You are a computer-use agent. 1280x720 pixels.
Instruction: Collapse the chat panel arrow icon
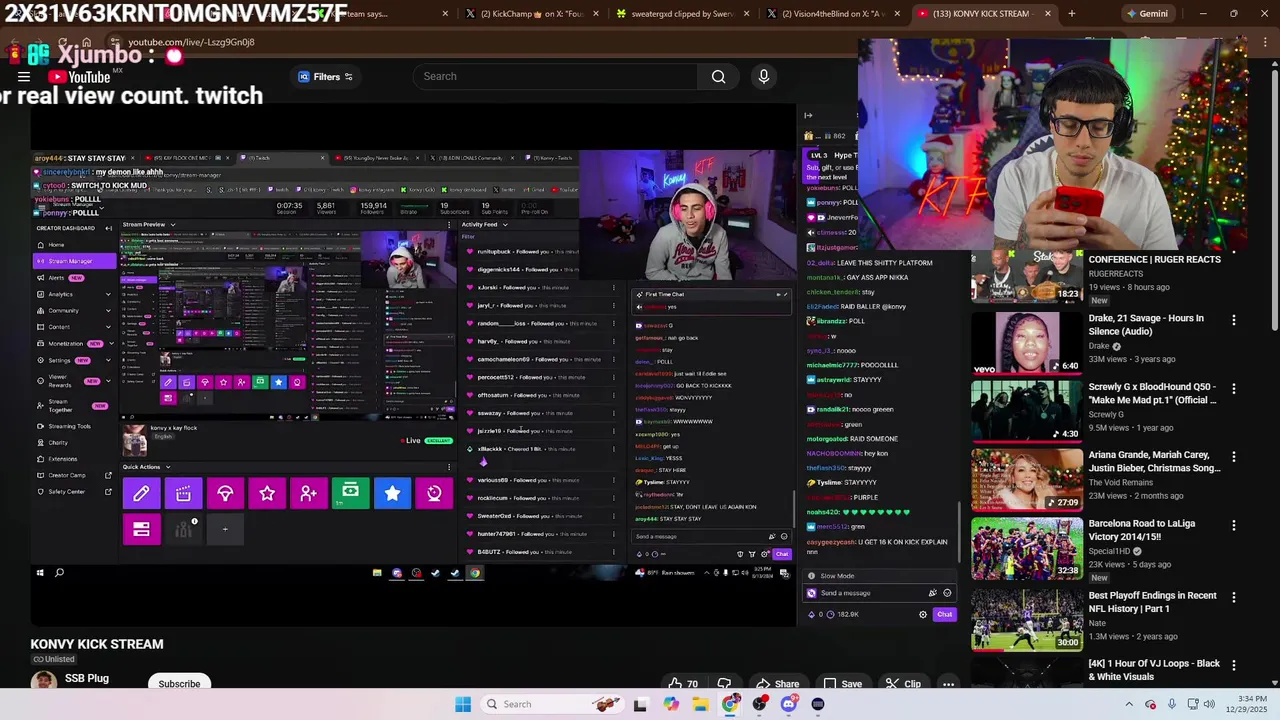(808, 115)
